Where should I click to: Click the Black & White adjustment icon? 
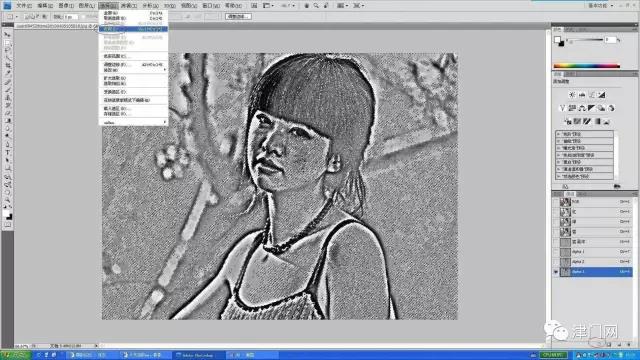[x=591, y=108]
